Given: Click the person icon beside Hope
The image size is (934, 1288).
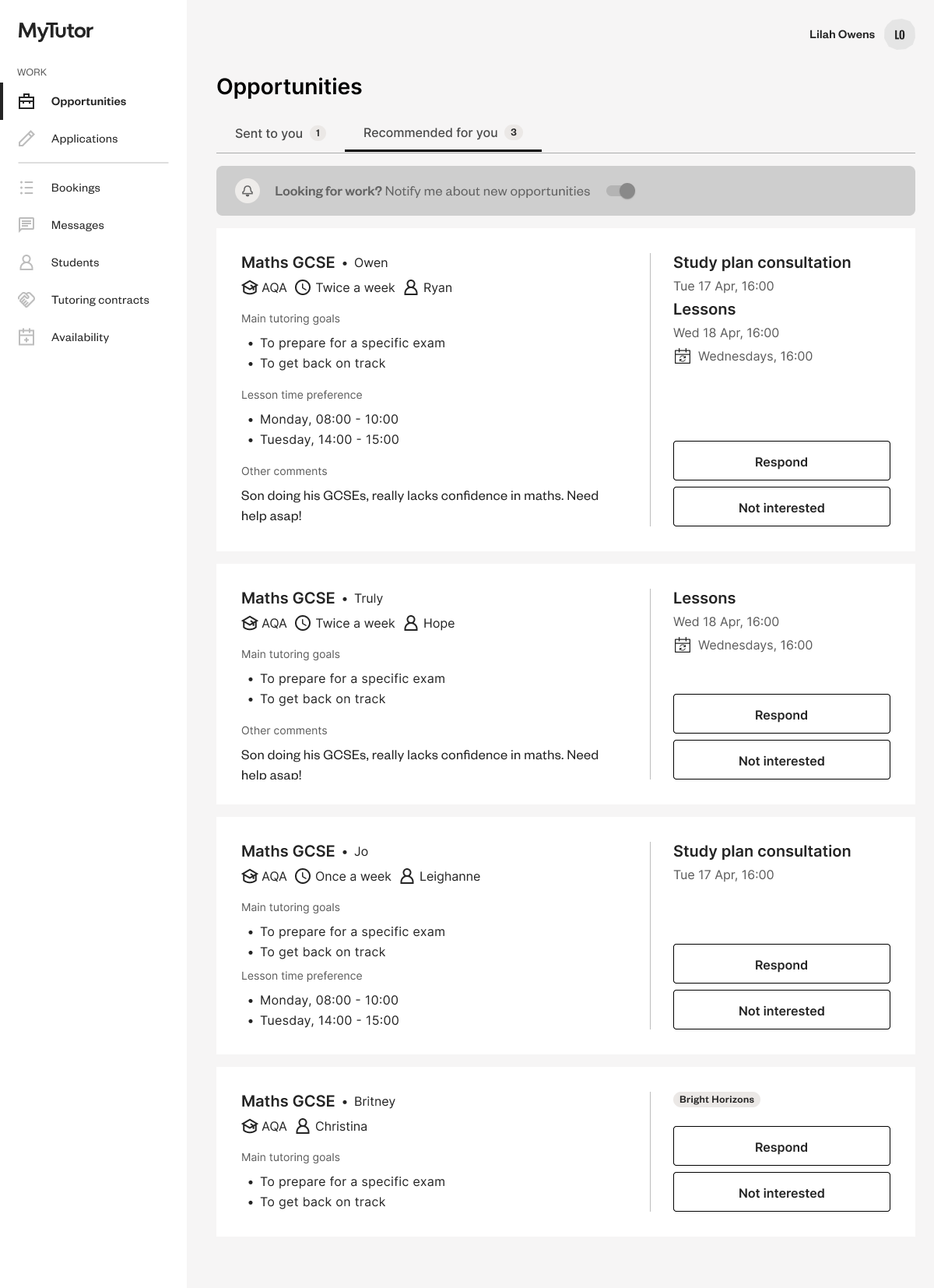Looking at the screenshot, I should pyautogui.click(x=411, y=623).
